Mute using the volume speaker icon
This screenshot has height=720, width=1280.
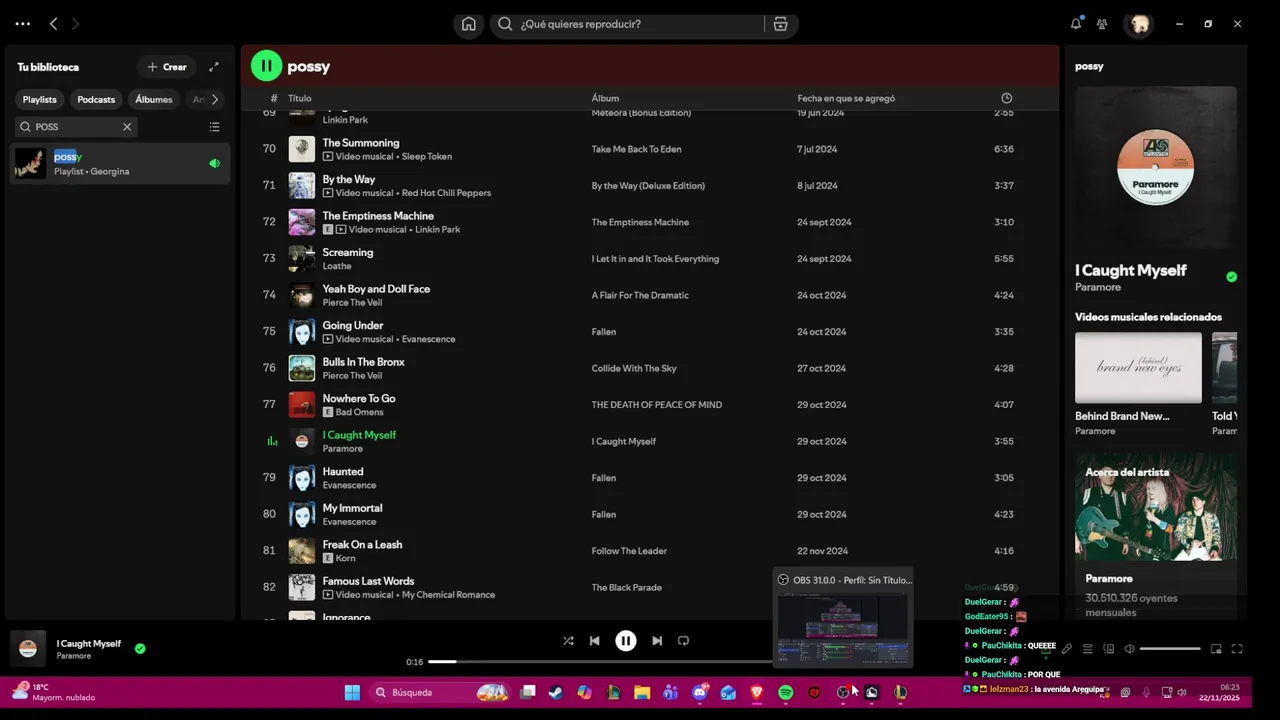click(1129, 649)
